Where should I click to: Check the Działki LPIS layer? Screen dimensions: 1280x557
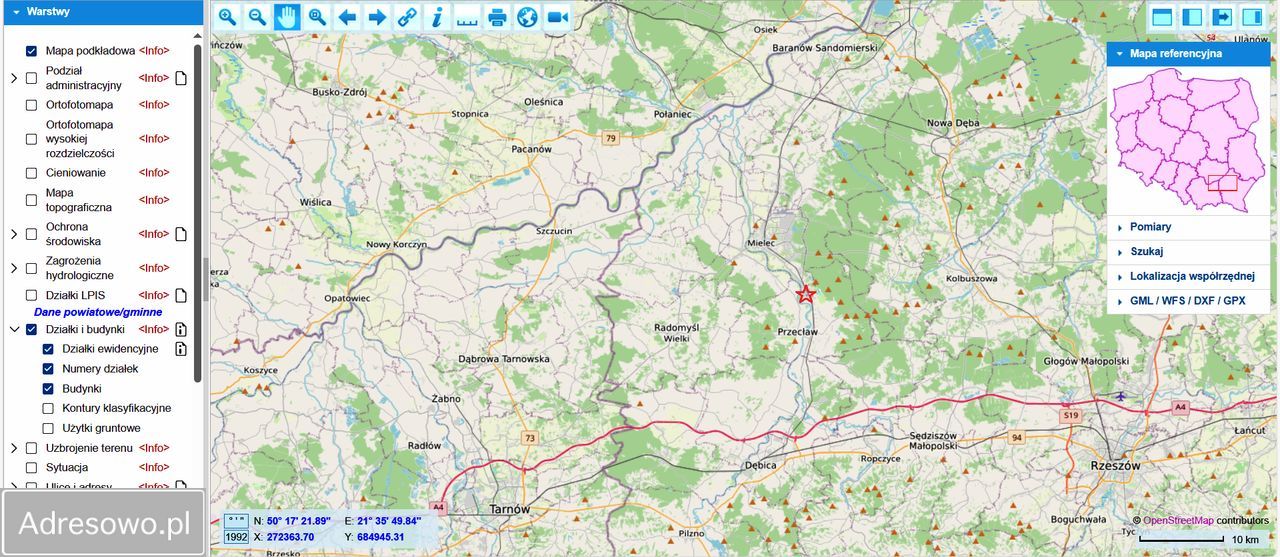(x=31, y=295)
